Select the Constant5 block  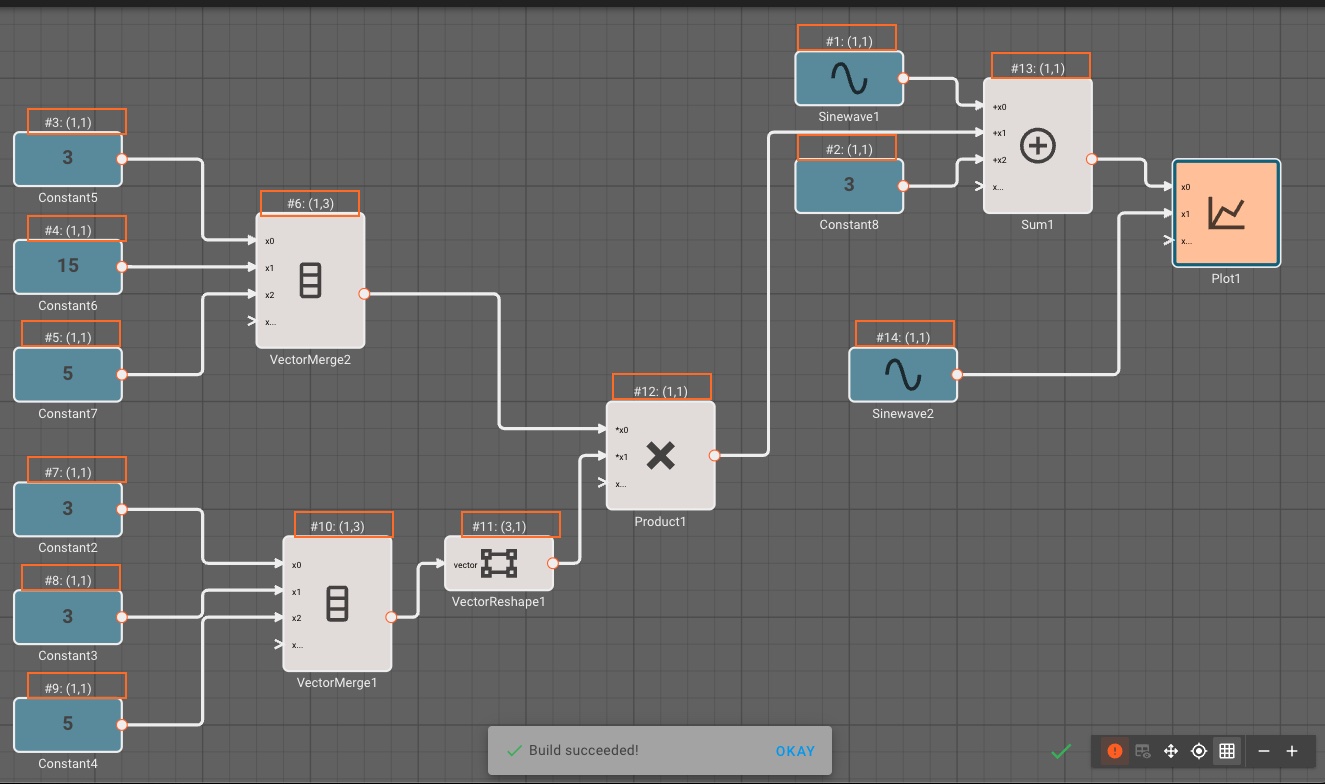[67, 159]
